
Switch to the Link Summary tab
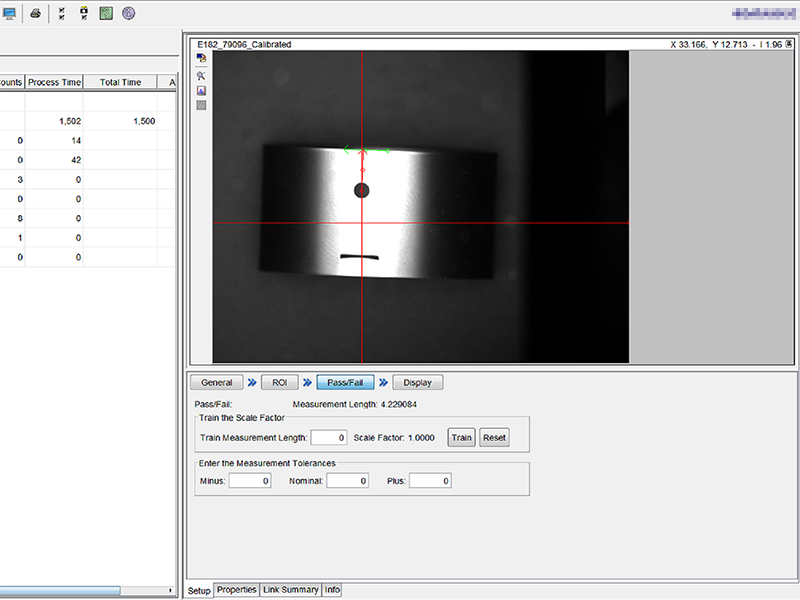click(x=291, y=590)
